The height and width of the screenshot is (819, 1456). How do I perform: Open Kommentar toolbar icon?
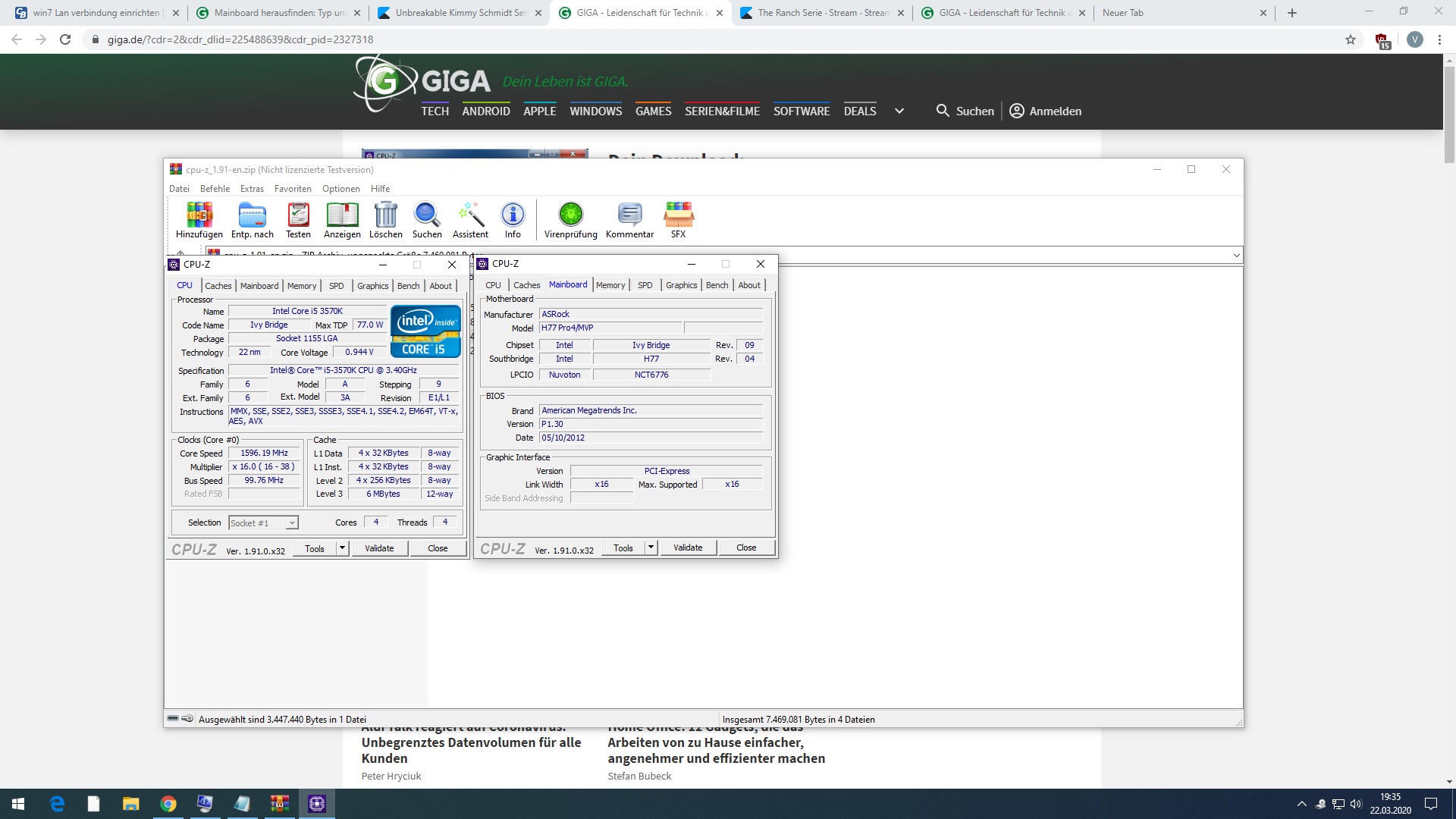[629, 216]
